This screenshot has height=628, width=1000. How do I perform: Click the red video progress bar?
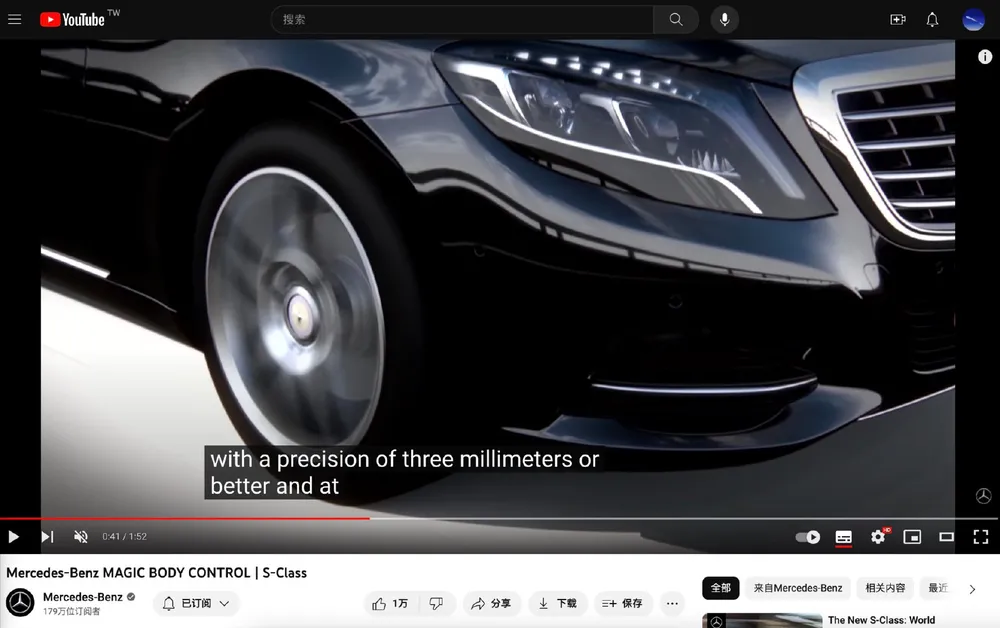(185, 518)
